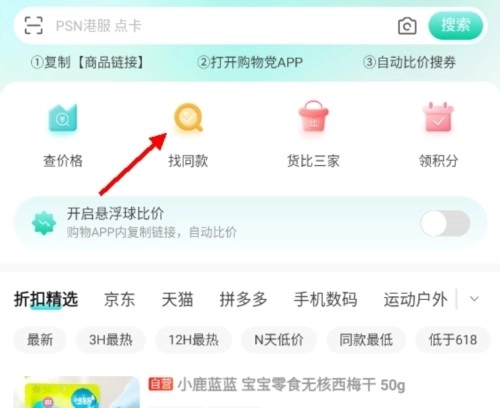This screenshot has width=500, height=408.
Task: Open the 货比三家 shopping basket icon
Action: point(313,116)
